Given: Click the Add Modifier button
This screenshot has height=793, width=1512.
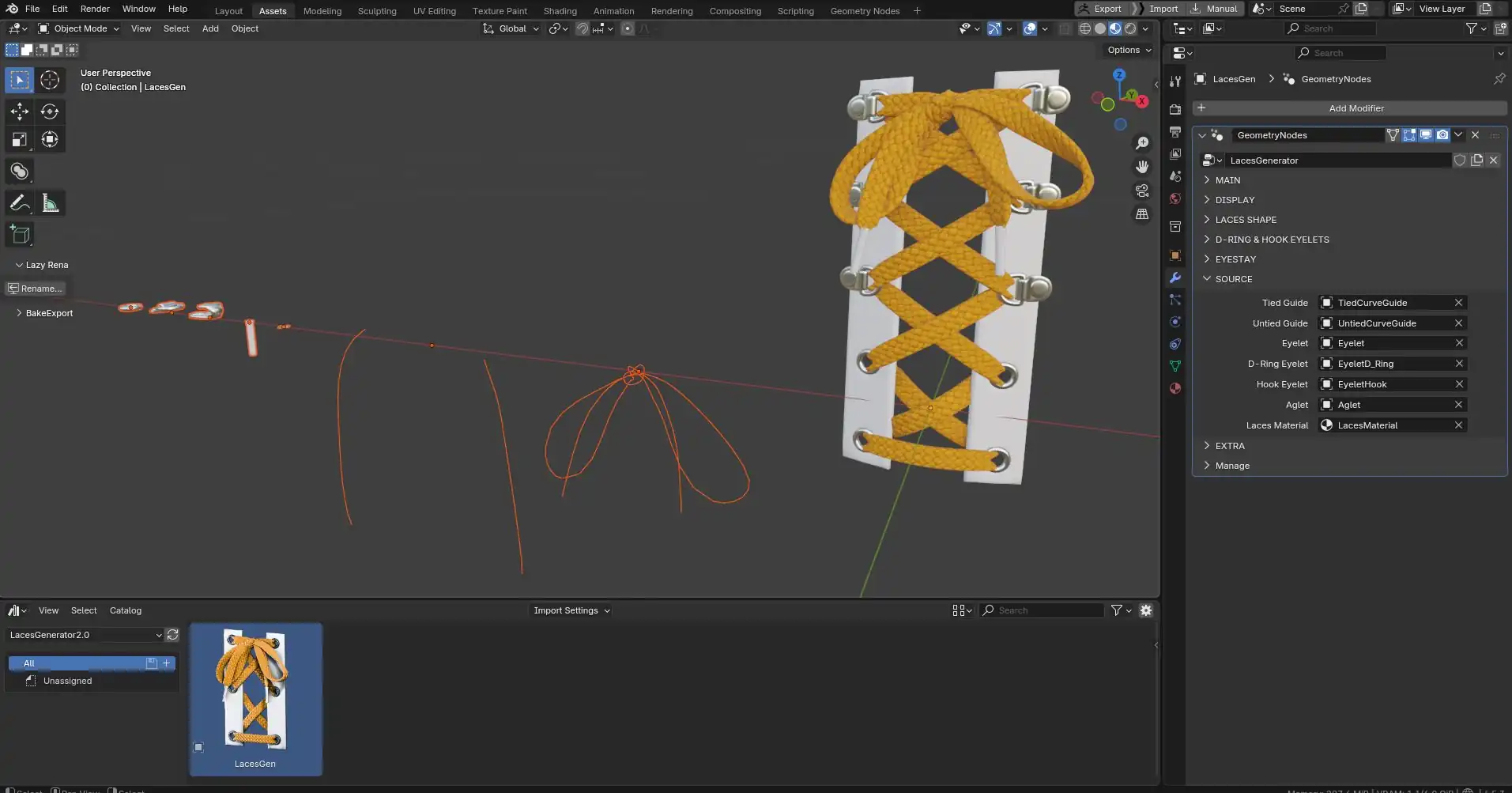Looking at the screenshot, I should (x=1356, y=108).
